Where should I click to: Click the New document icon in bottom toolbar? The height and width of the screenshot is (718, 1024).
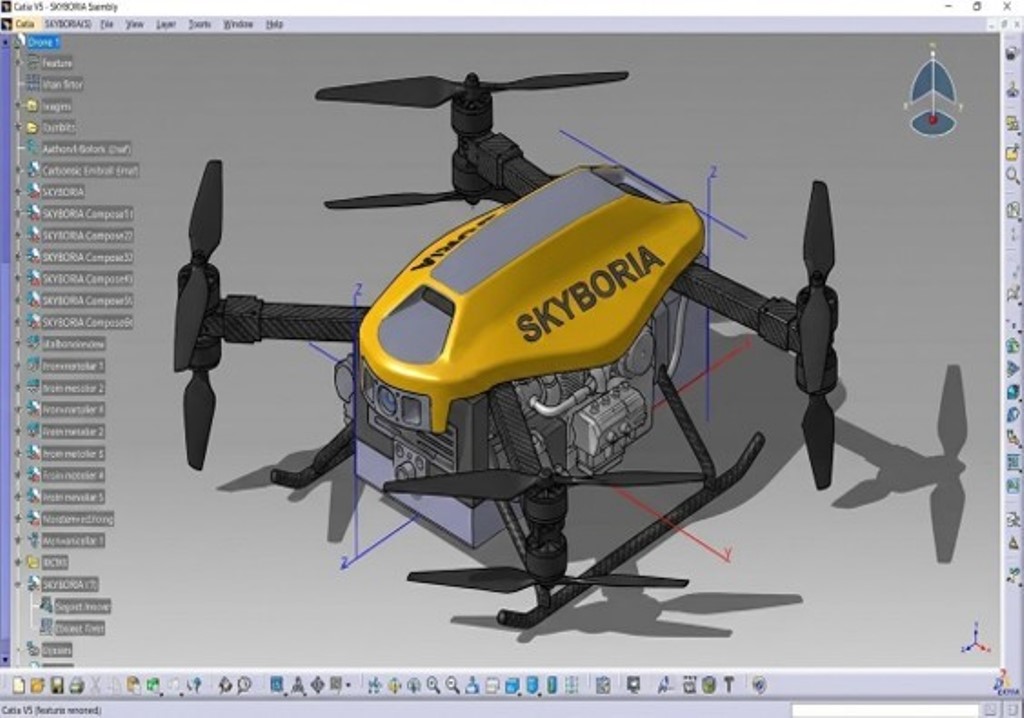18,685
